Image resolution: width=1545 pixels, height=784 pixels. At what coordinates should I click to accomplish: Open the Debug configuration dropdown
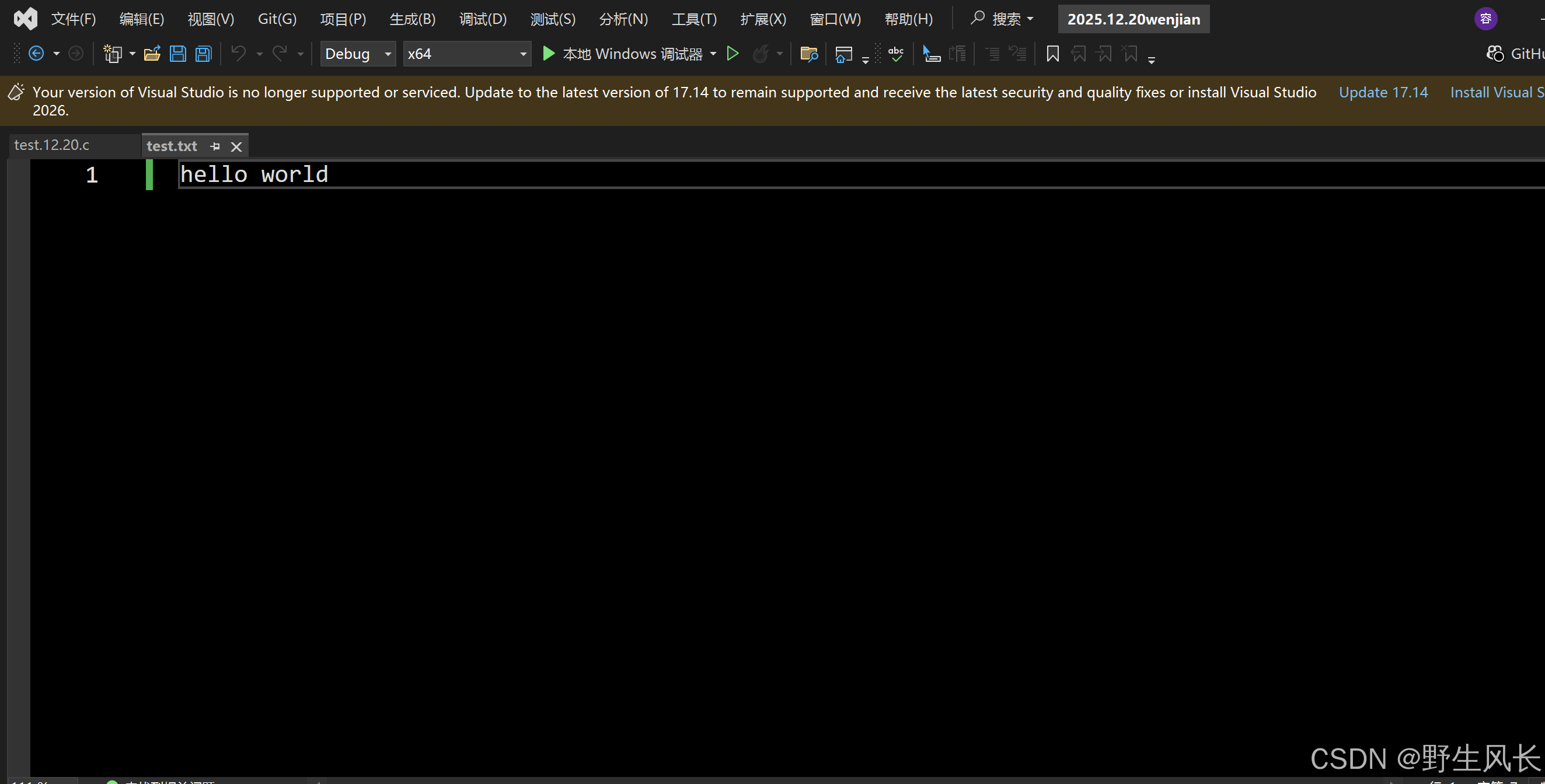tap(388, 54)
